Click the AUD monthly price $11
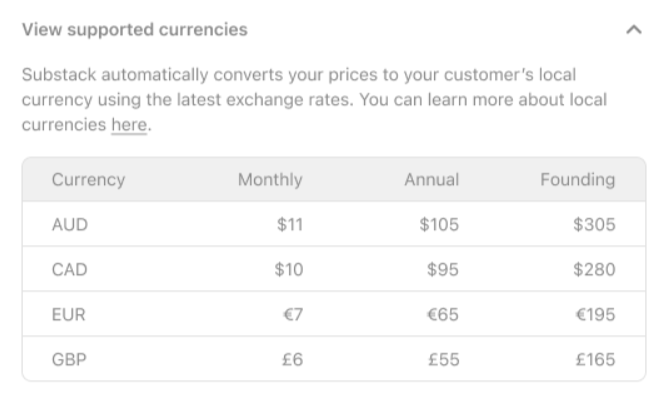Screen dimensions: 662x398 (x=290, y=225)
